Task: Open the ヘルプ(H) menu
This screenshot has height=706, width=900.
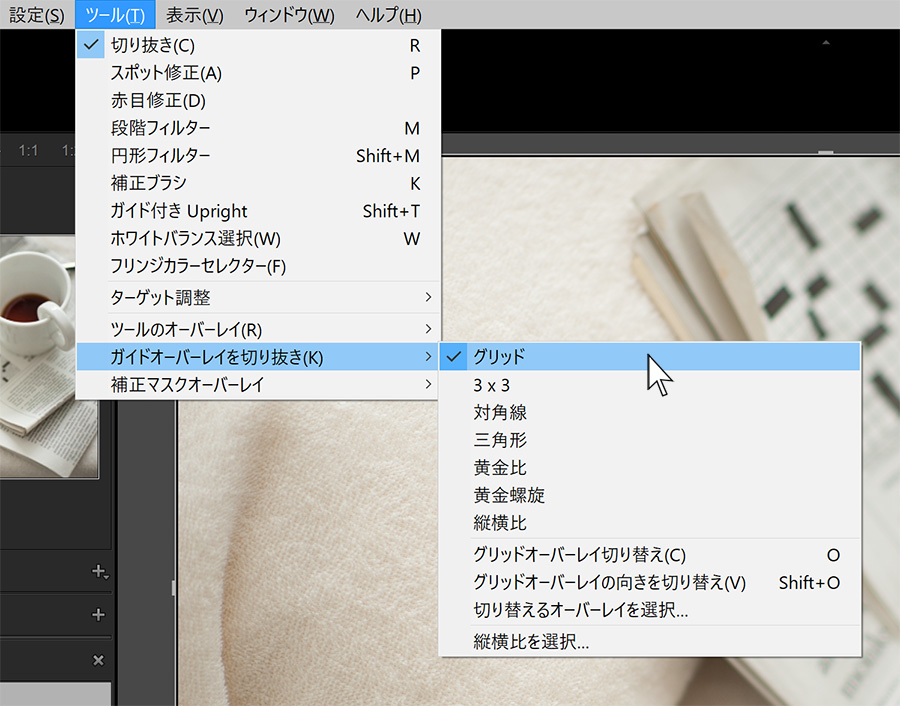Action: [388, 15]
